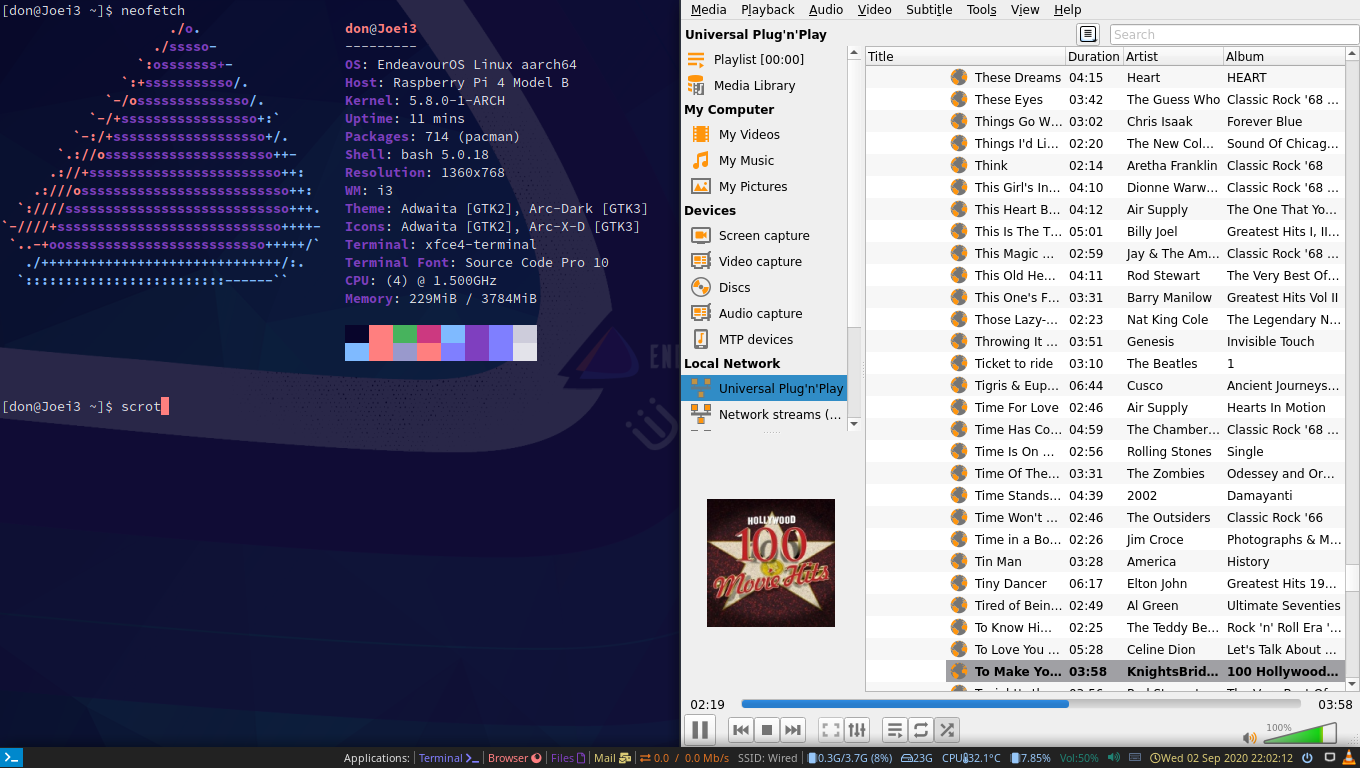Viewport: 1360px width, 768px height.
Task: Open extended settings equalizer button
Action: (x=857, y=730)
